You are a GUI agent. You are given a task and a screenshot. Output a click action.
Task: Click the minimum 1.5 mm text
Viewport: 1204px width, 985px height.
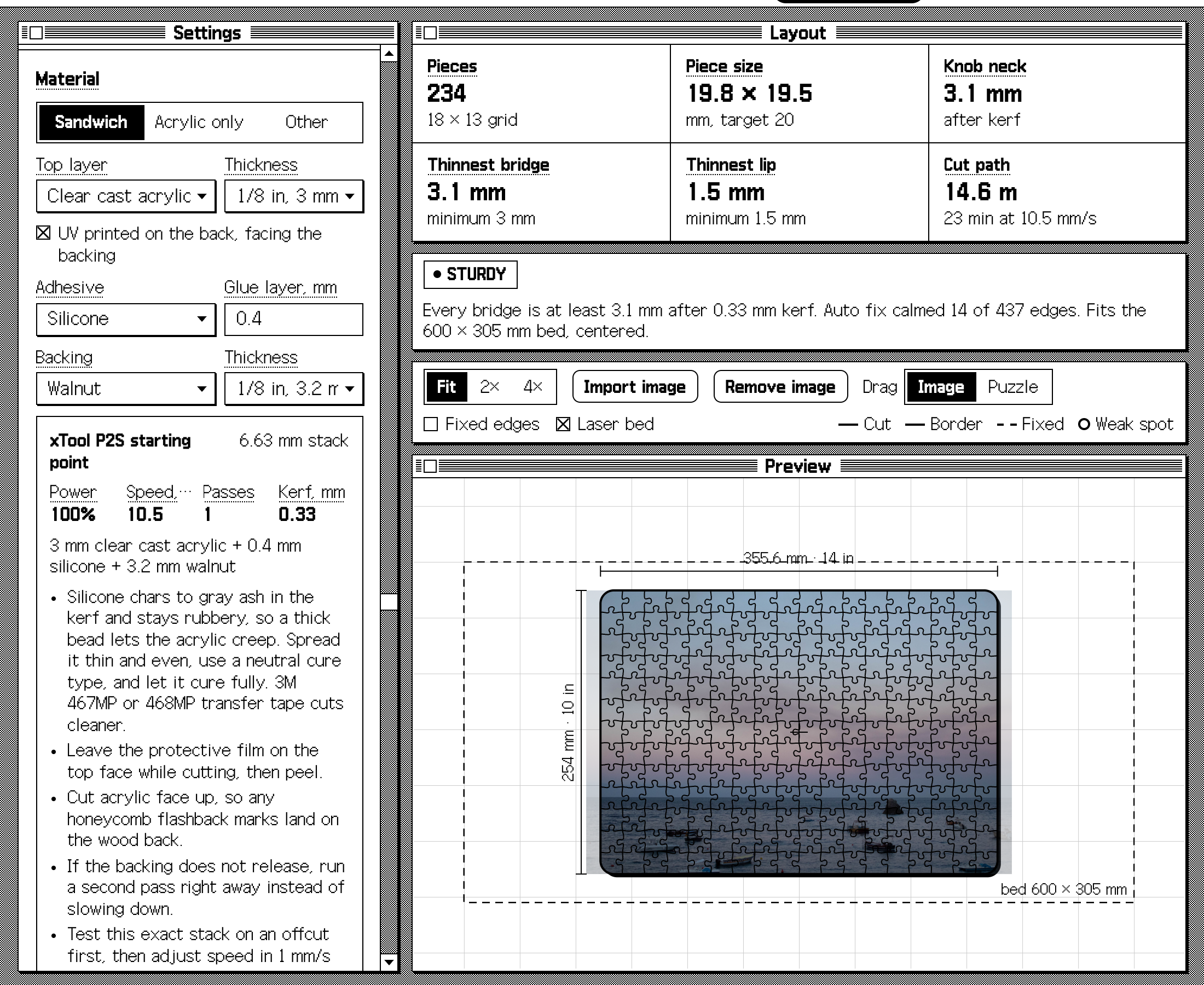(x=745, y=219)
